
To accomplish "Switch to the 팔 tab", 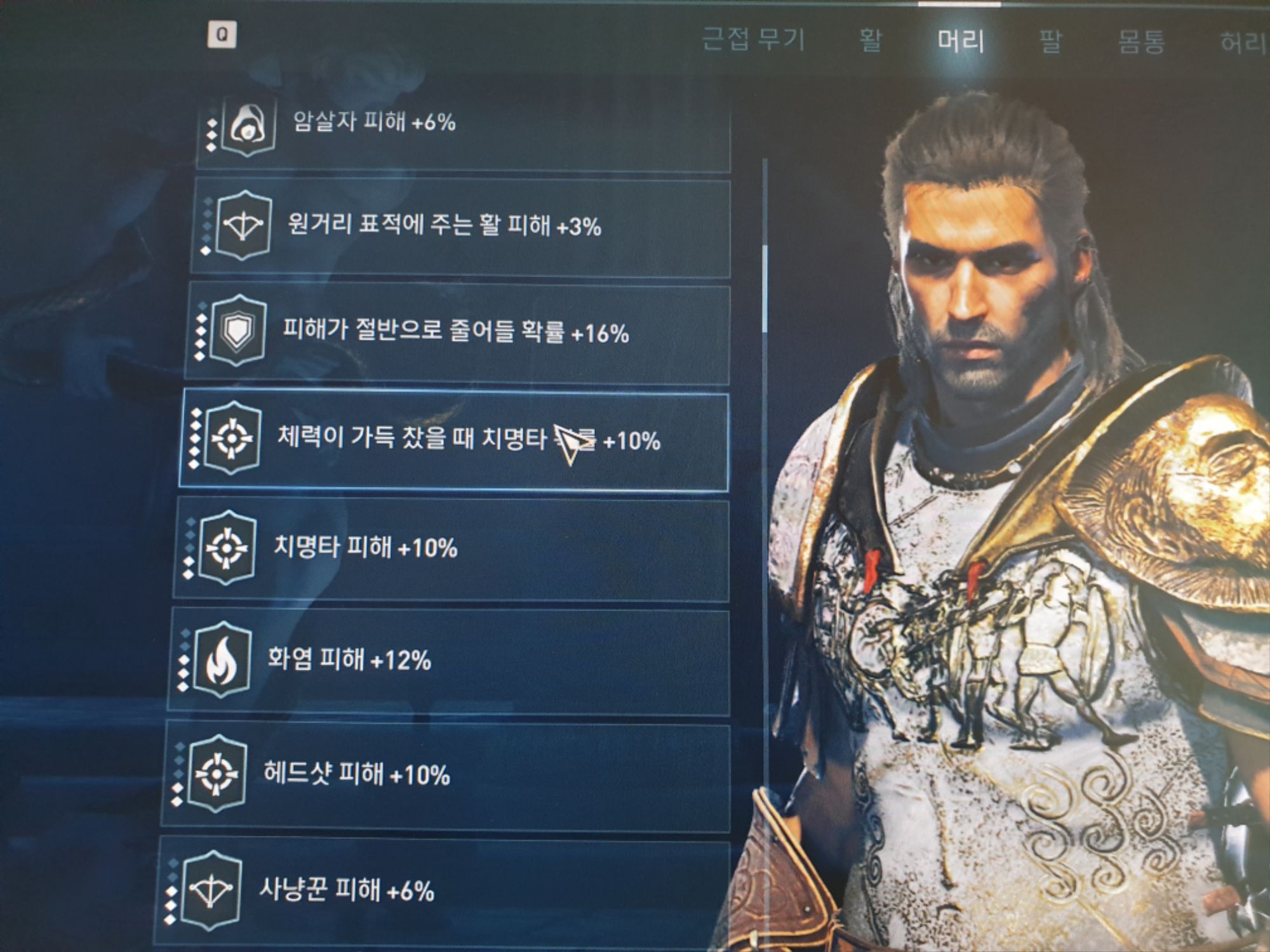I will point(1050,42).
